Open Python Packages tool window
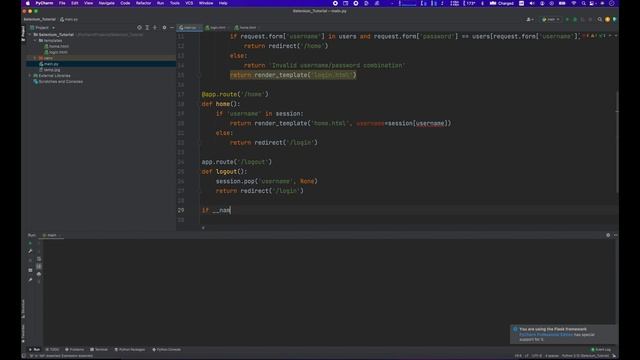 pyautogui.click(x=130, y=349)
